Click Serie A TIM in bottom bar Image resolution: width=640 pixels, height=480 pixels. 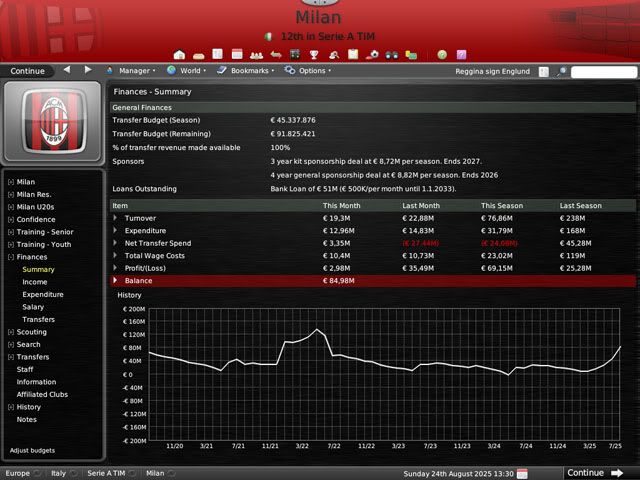(x=106, y=473)
